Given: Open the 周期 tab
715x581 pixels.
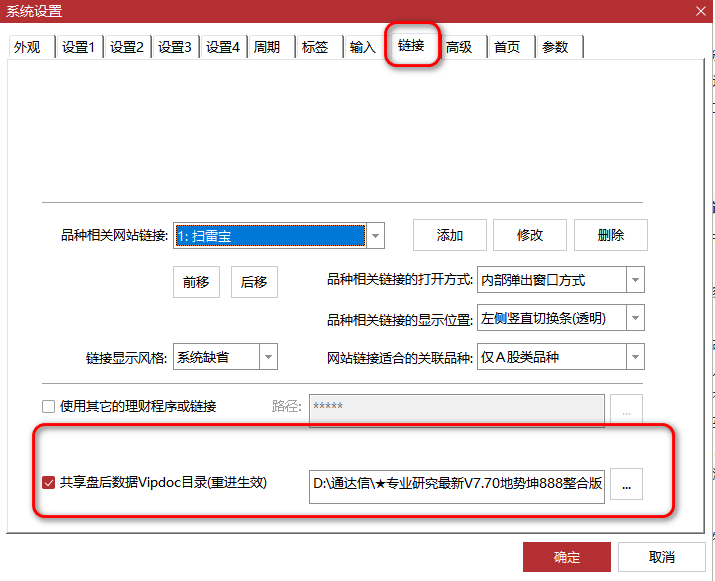Looking at the screenshot, I should tap(267, 47).
